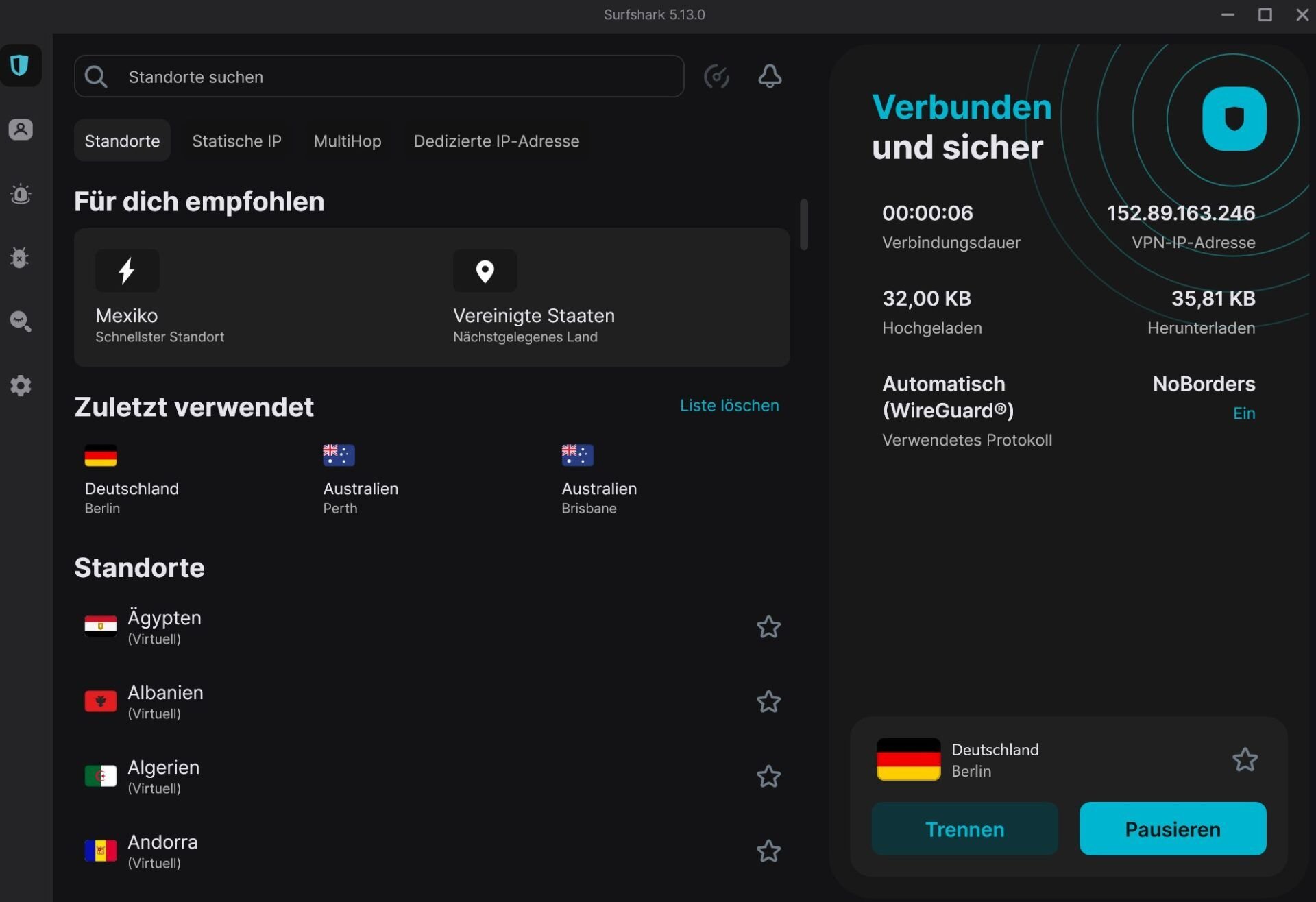Favorite Albanien with its star
The width and height of the screenshot is (1316, 902).
(768, 701)
